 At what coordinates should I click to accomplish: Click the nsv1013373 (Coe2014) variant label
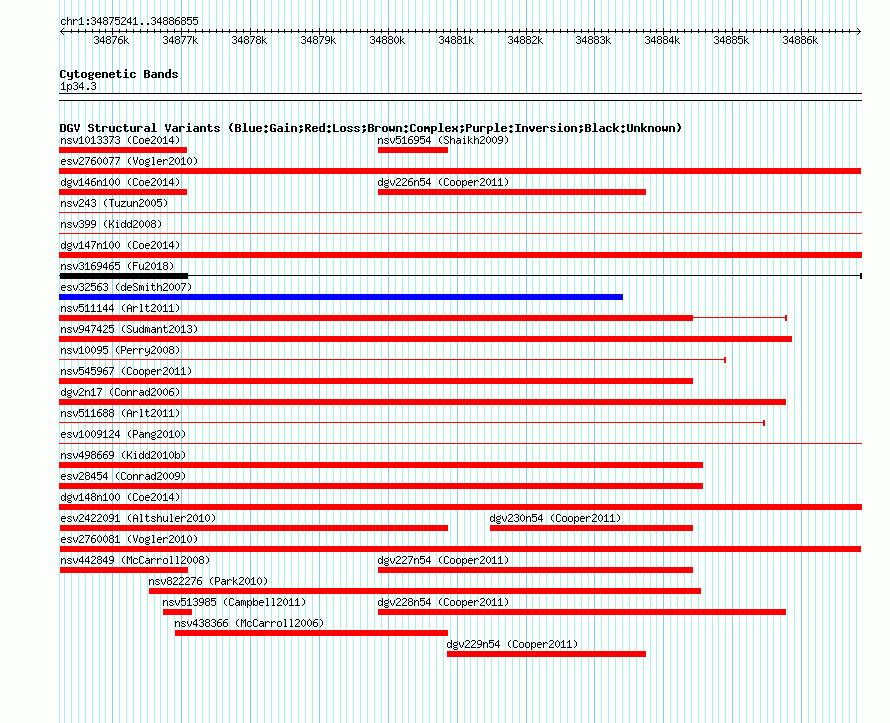click(x=120, y=140)
